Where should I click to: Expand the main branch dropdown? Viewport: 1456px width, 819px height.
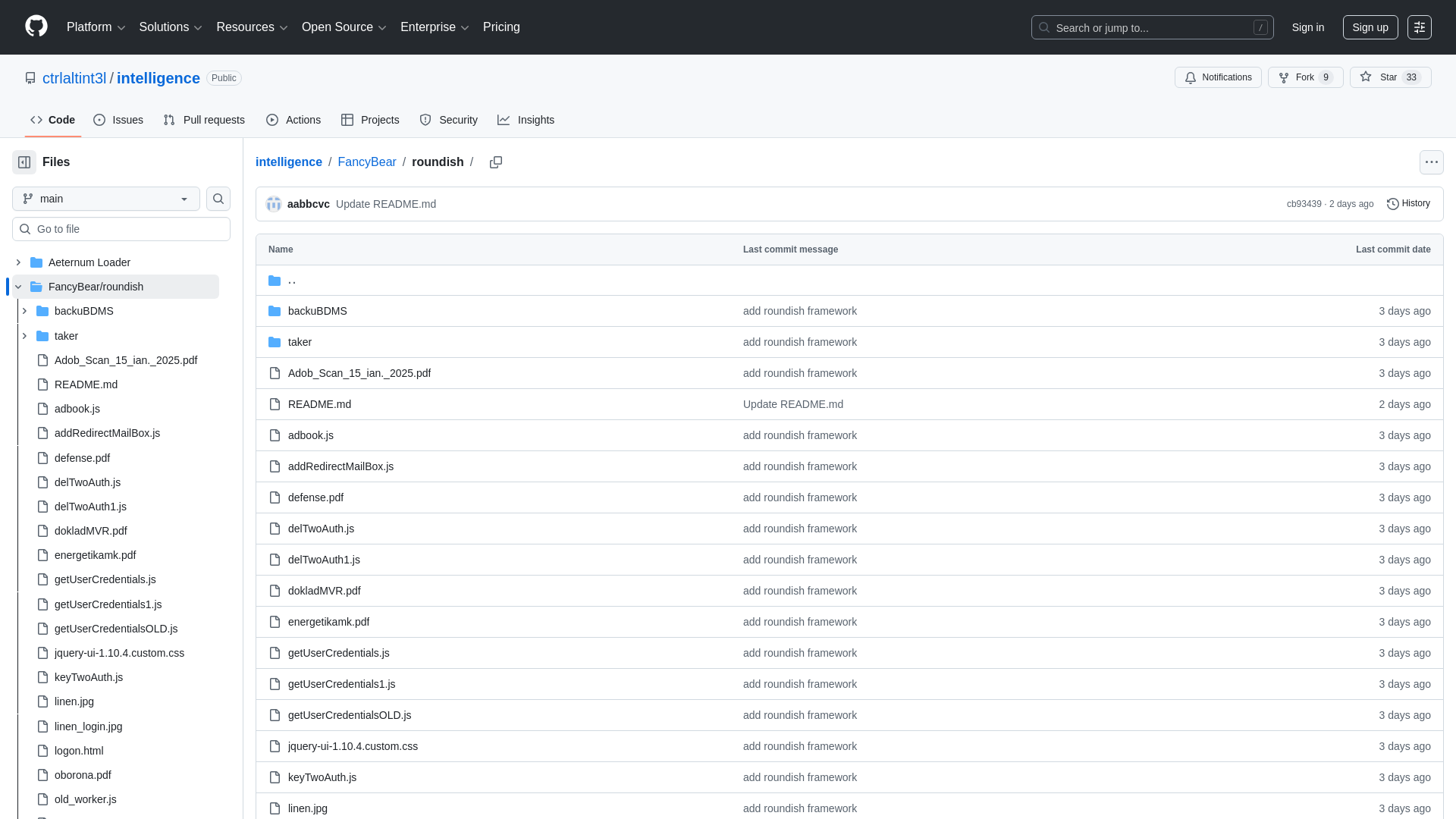click(105, 199)
